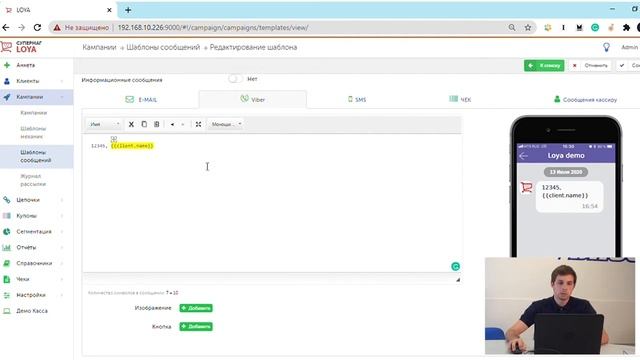This screenshot has height=360, width=640.
Task: Click the Сегментация pie chart icon
Action: pos(7,231)
